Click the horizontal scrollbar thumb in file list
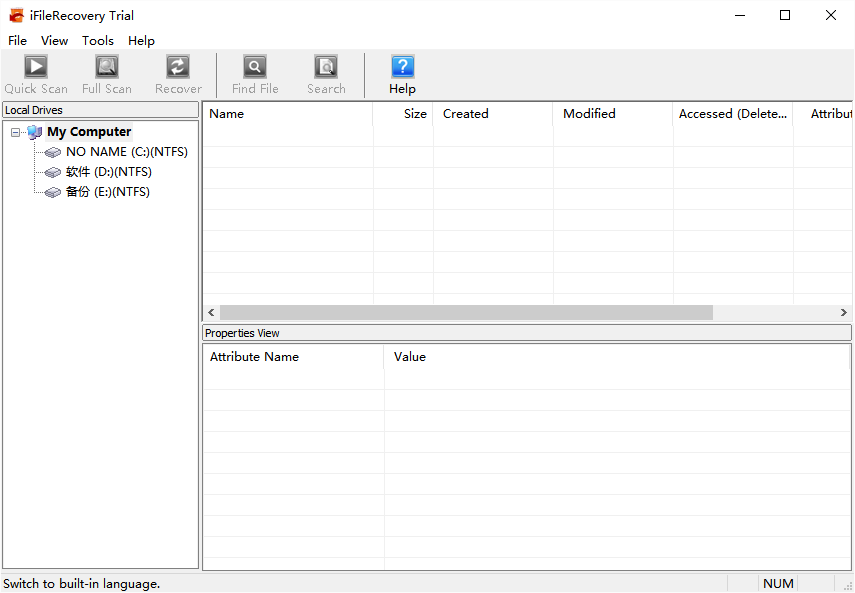This screenshot has width=855, height=593. click(x=466, y=313)
